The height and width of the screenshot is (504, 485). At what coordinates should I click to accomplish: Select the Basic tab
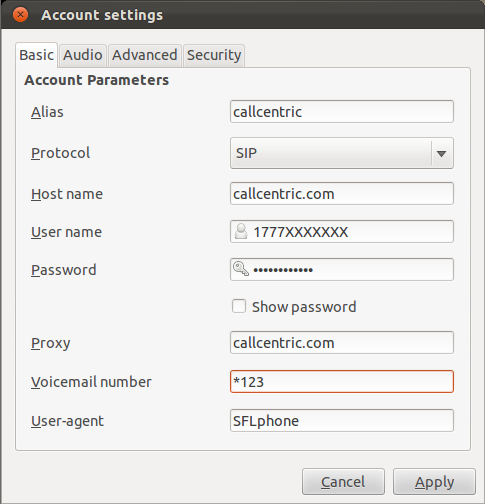pyautogui.click(x=36, y=55)
